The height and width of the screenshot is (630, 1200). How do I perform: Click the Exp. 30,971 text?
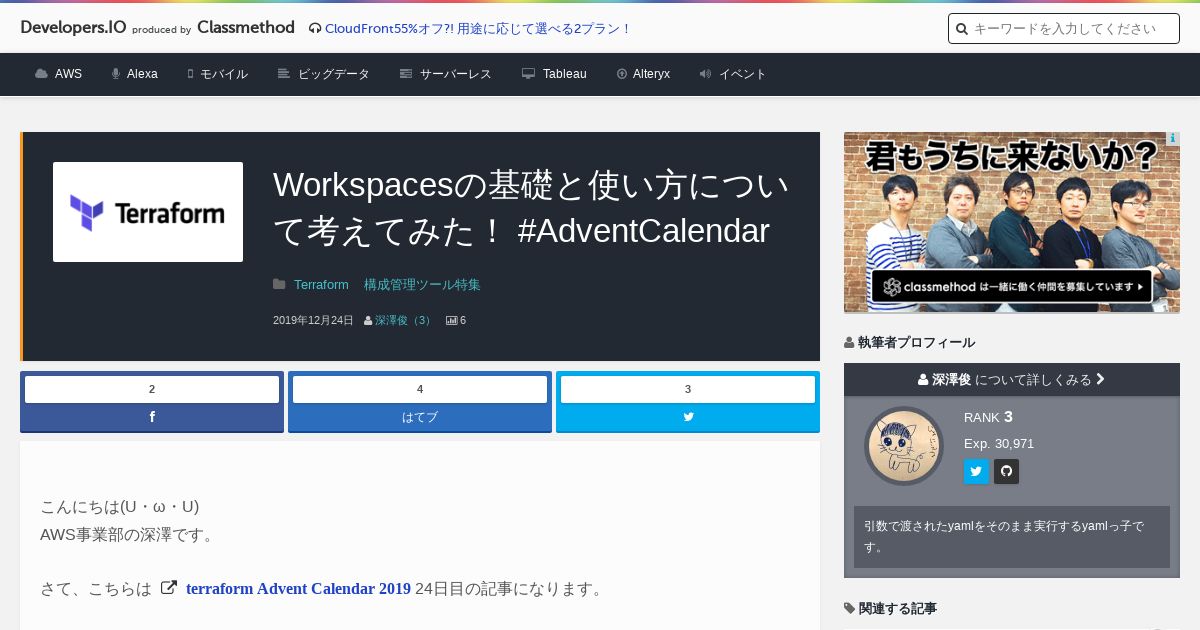click(999, 443)
